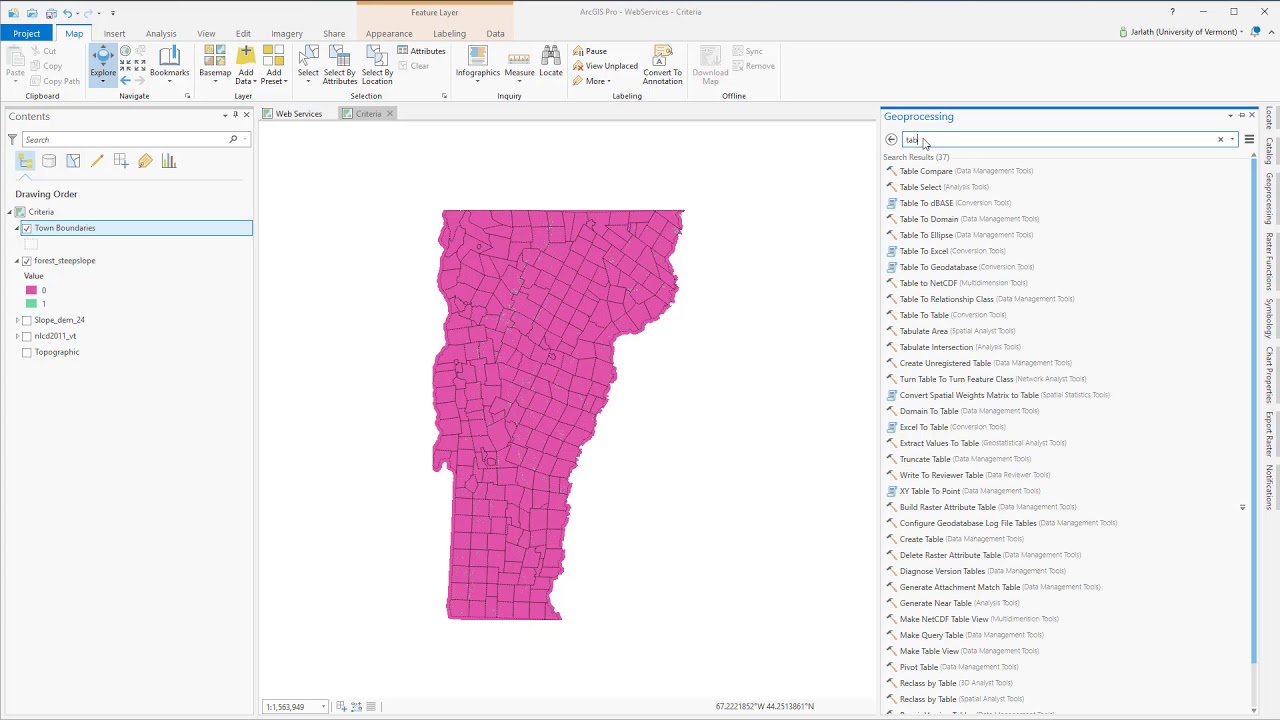
Task: Collapse the Town Boundaries layer
Action: [17, 228]
